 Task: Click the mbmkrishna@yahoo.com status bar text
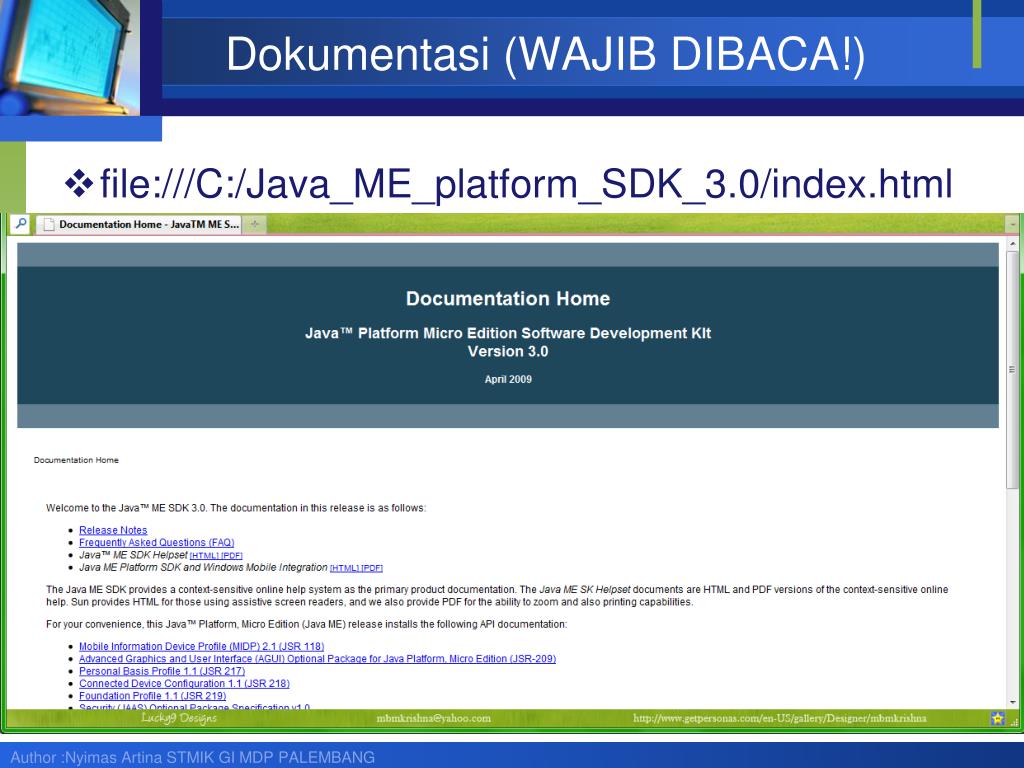(x=434, y=718)
